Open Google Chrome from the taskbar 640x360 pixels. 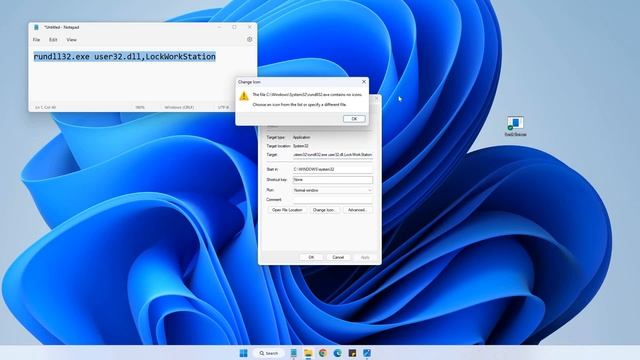[323, 353]
